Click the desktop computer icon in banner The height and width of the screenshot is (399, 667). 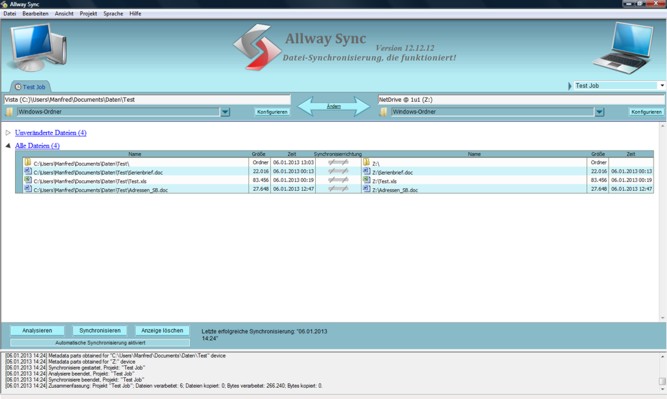pos(38,47)
